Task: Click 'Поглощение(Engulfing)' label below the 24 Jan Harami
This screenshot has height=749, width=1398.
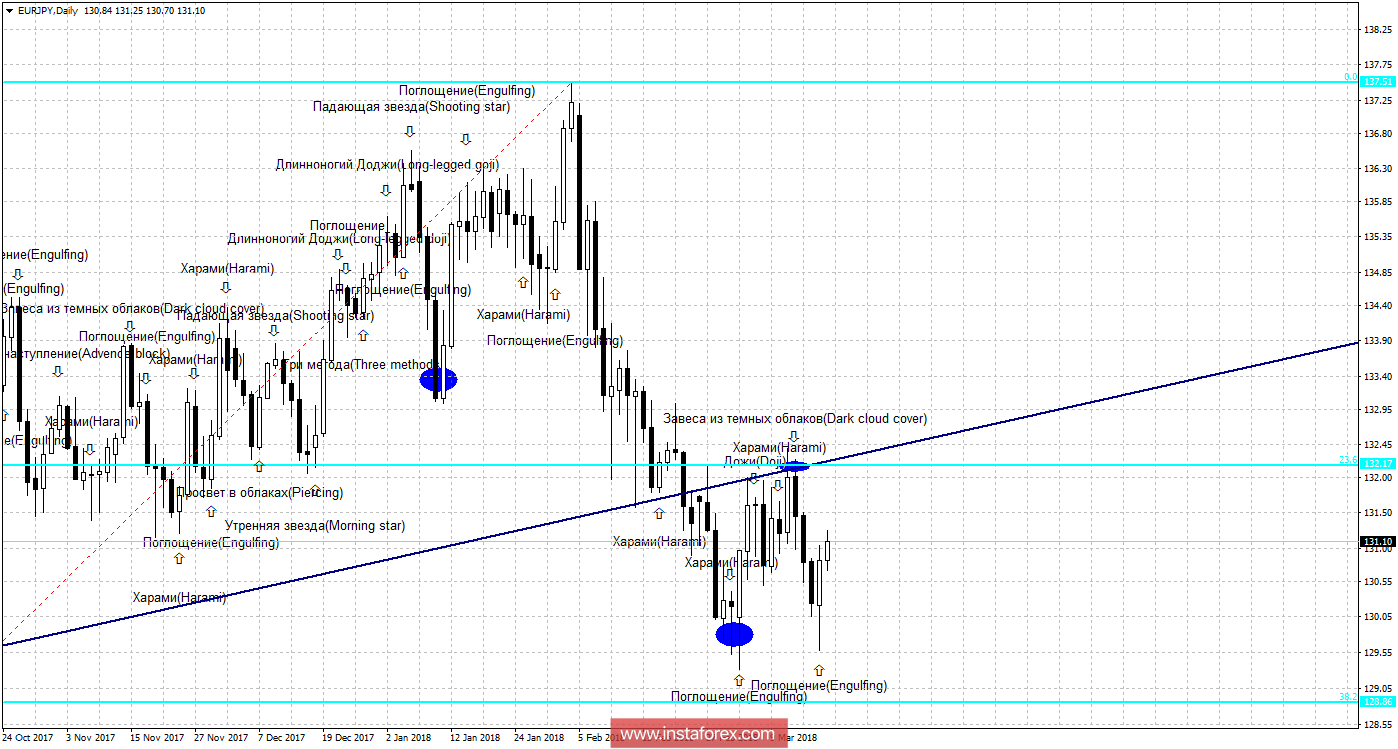Action: point(555,340)
